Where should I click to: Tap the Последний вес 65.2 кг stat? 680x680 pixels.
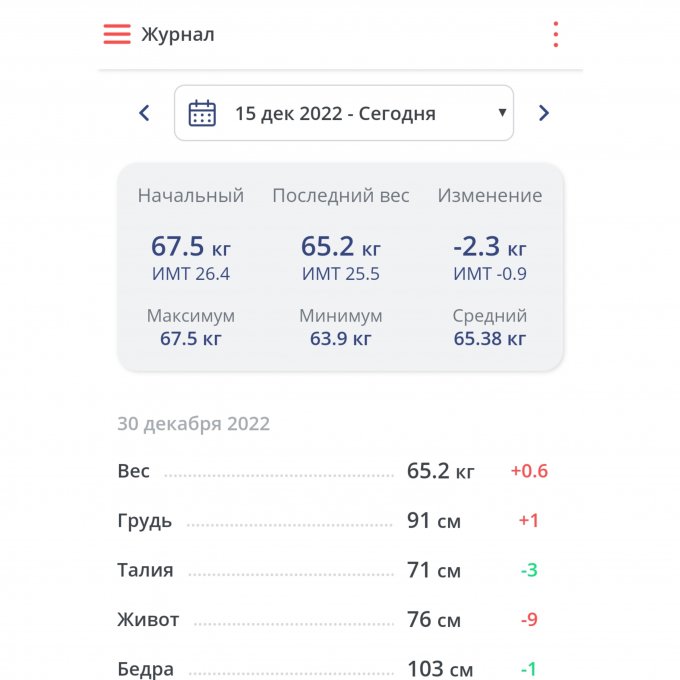tap(340, 246)
